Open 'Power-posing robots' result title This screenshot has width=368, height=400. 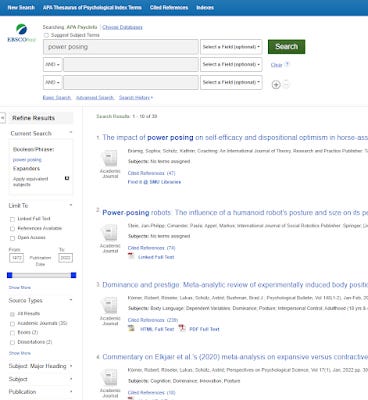235,212
